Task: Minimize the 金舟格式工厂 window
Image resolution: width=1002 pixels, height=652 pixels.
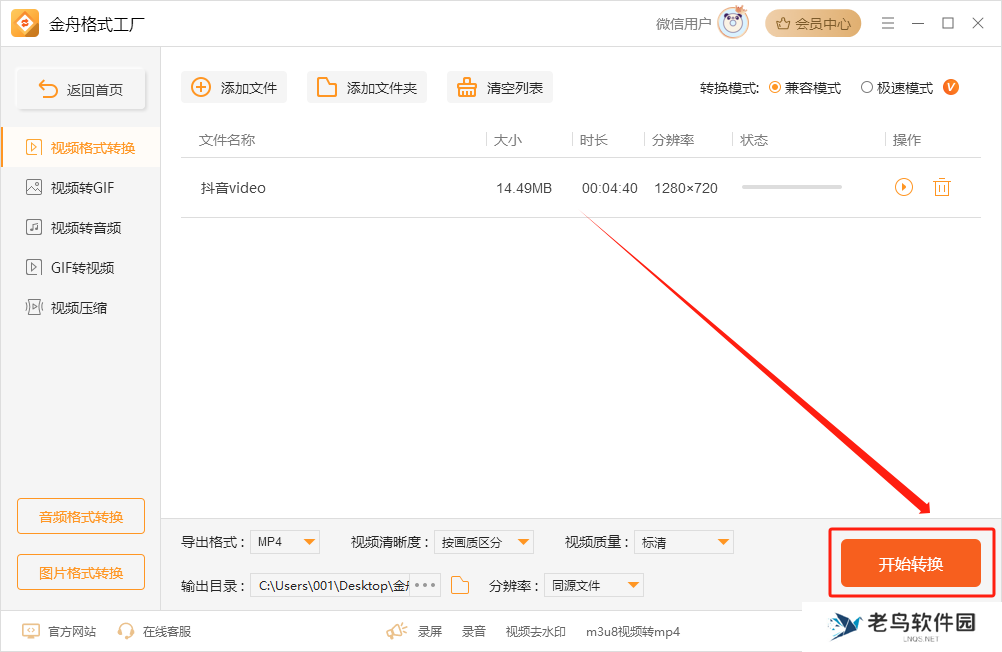Action: (918, 24)
